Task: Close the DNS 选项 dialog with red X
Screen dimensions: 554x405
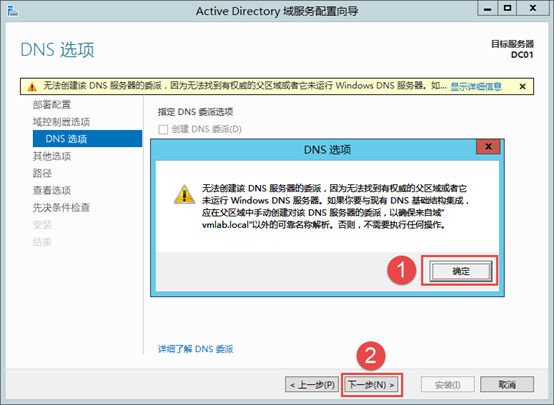Action: 488,147
